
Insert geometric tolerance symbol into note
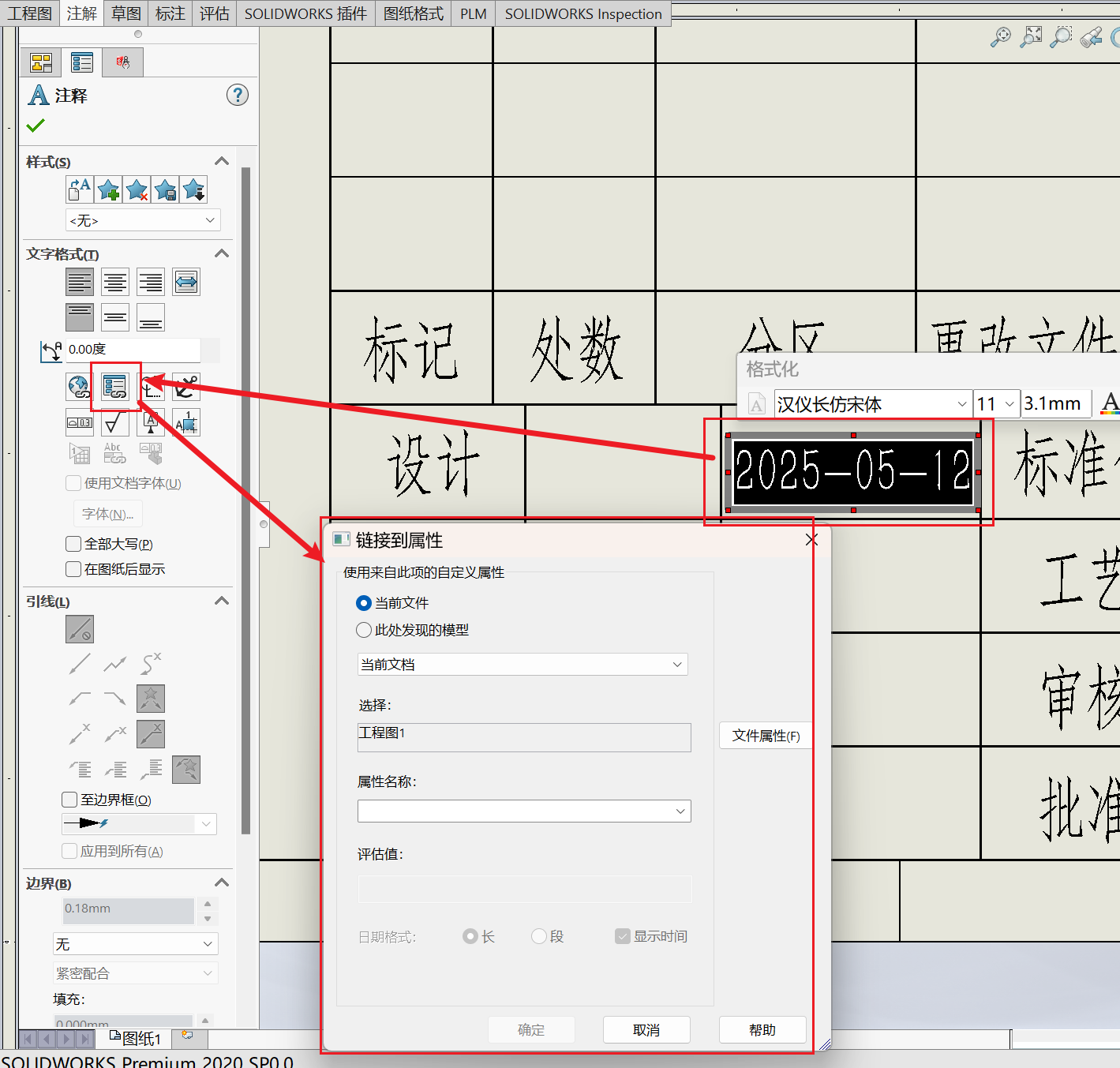80,422
